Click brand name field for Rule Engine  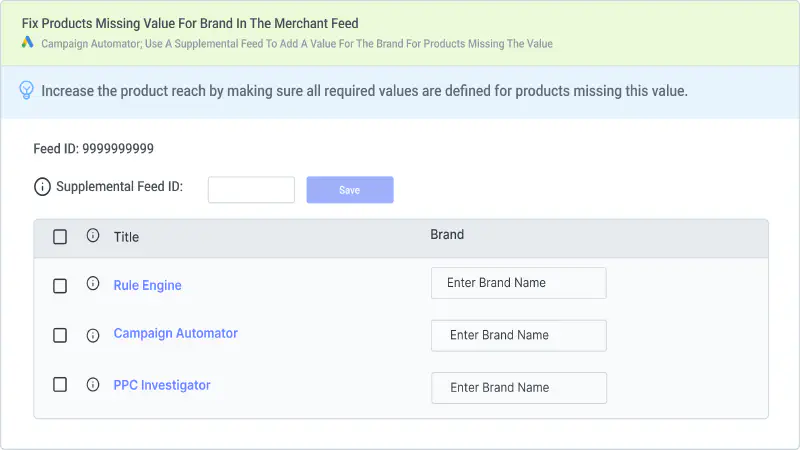[519, 283]
